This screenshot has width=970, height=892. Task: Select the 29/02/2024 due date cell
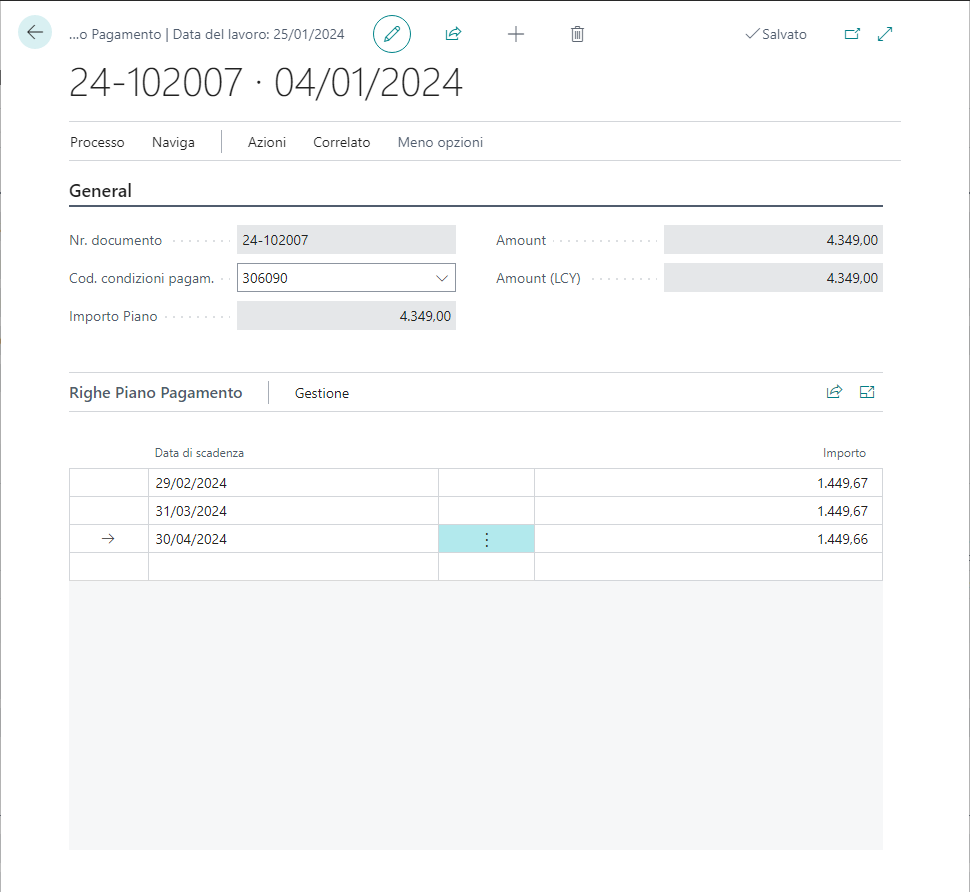click(x=292, y=483)
